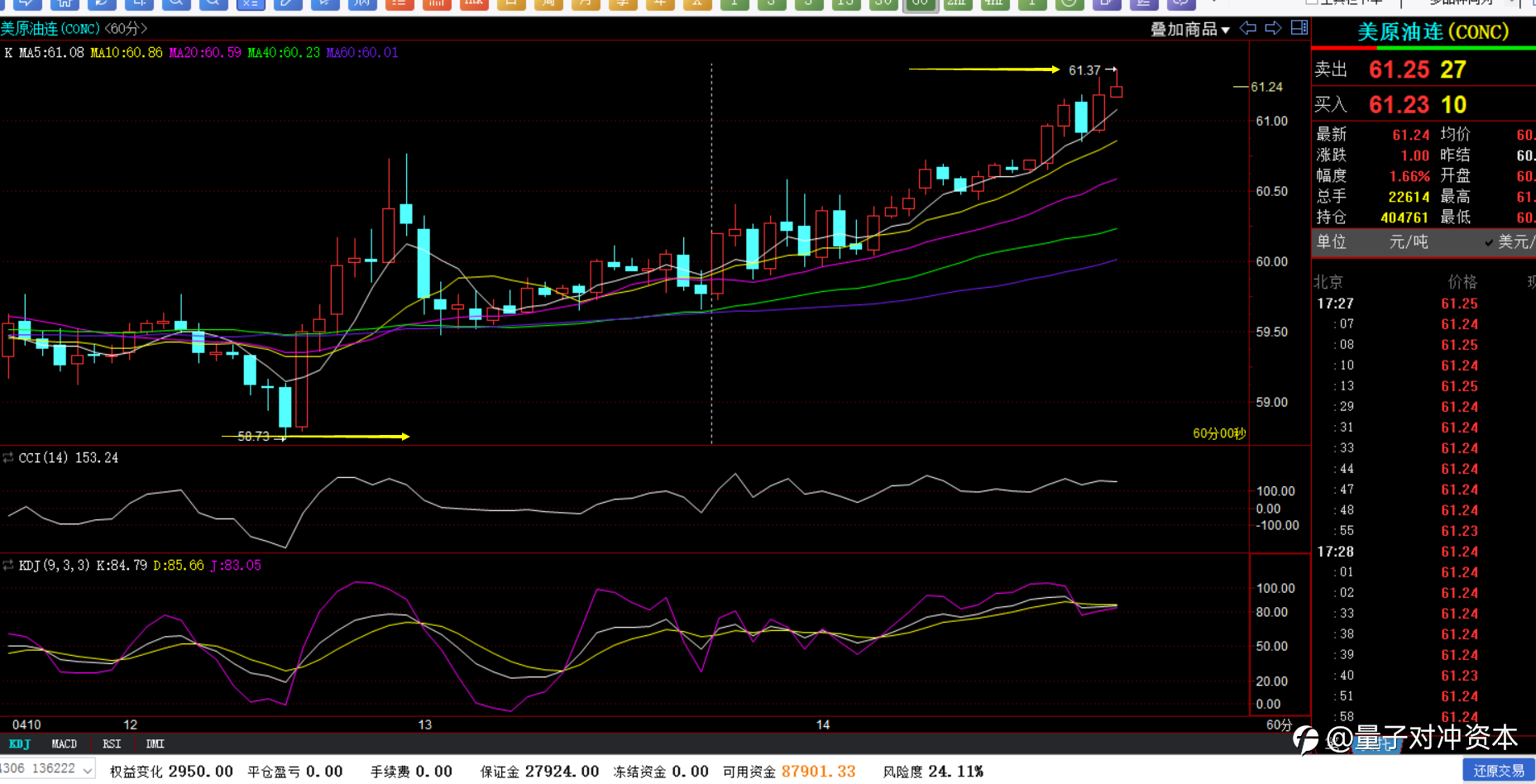This screenshot has width=1536, height=784.
Task: Click the 60分00秒 countdown timer
Action: (1219, 433)
